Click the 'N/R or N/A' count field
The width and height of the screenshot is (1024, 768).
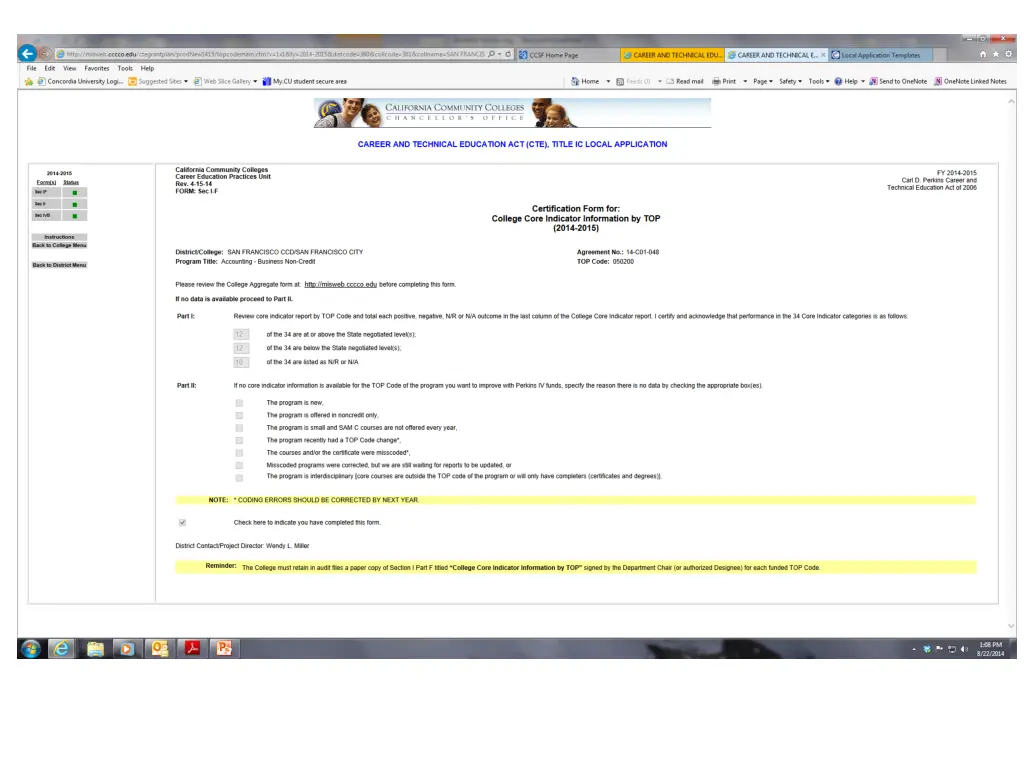241,362
